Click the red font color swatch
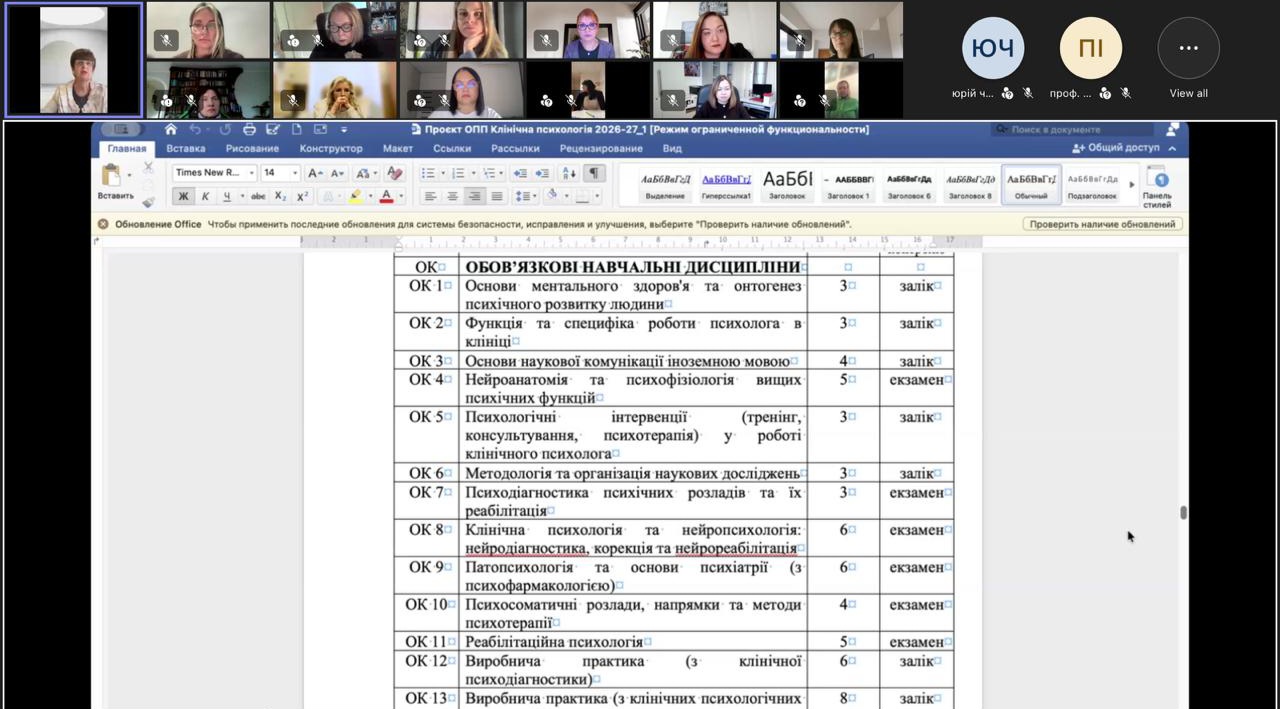The height and width of the screenshot is (709, 1280). (386, 196)
